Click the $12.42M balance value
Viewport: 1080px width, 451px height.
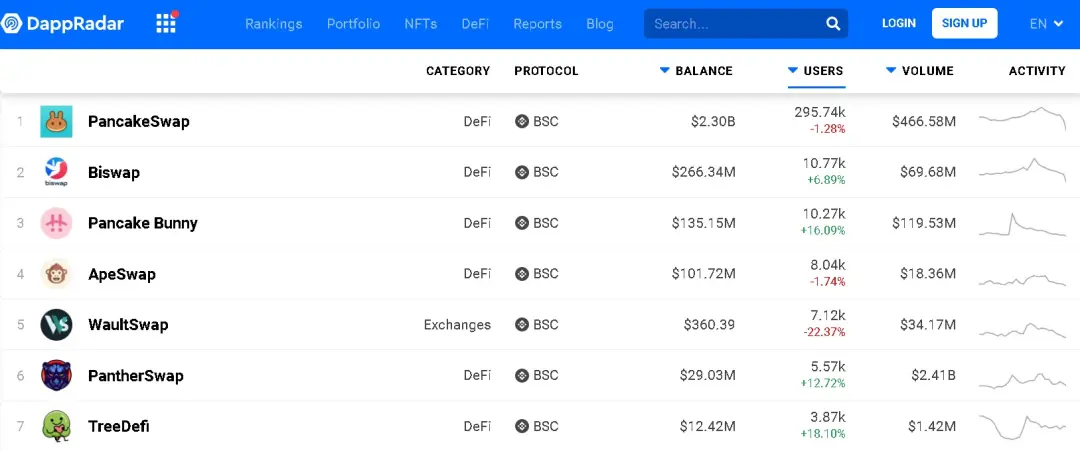coord(707,426)
